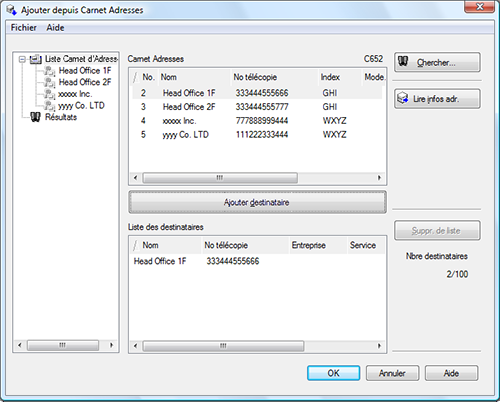Select Head Office 1F in recipient list

coord(160,261)
